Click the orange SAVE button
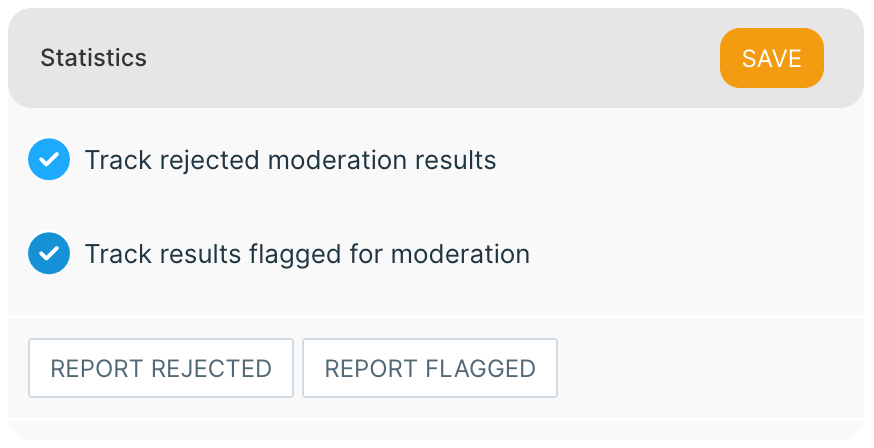Image resolution: width=874 pixels, height=448 pixels. click(x=771, y=58)
